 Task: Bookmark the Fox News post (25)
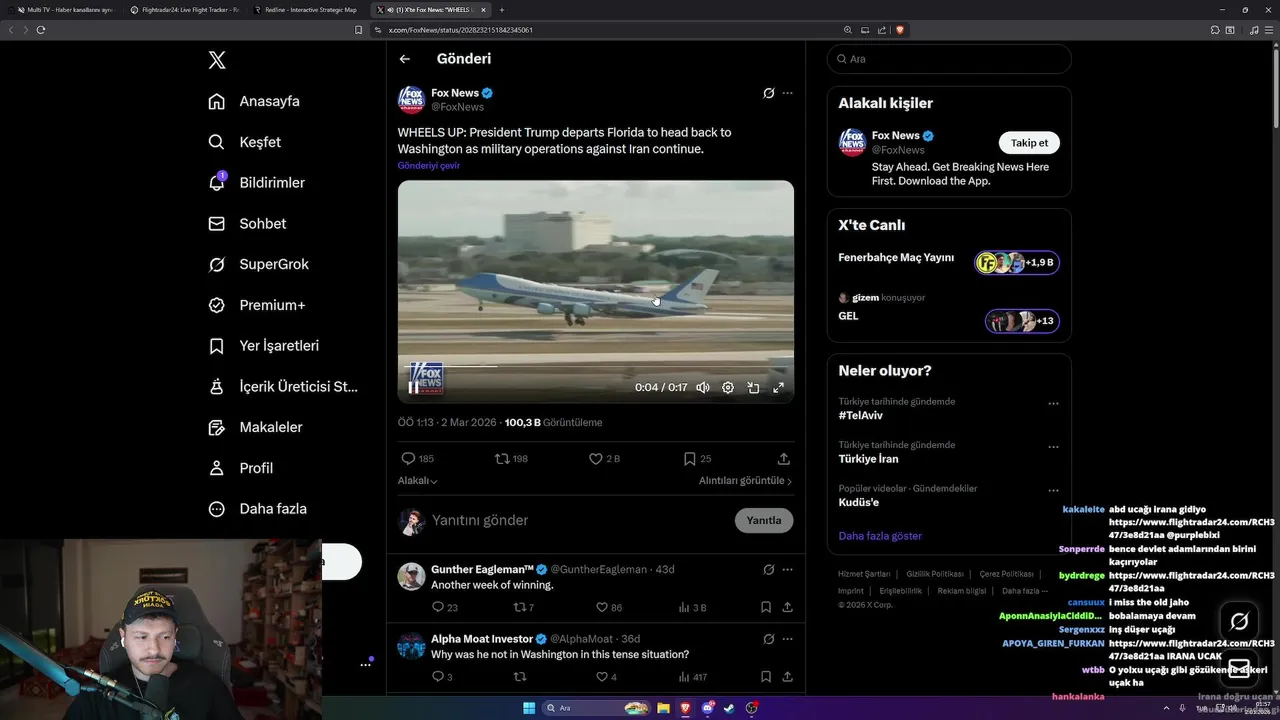pos(697,459)
